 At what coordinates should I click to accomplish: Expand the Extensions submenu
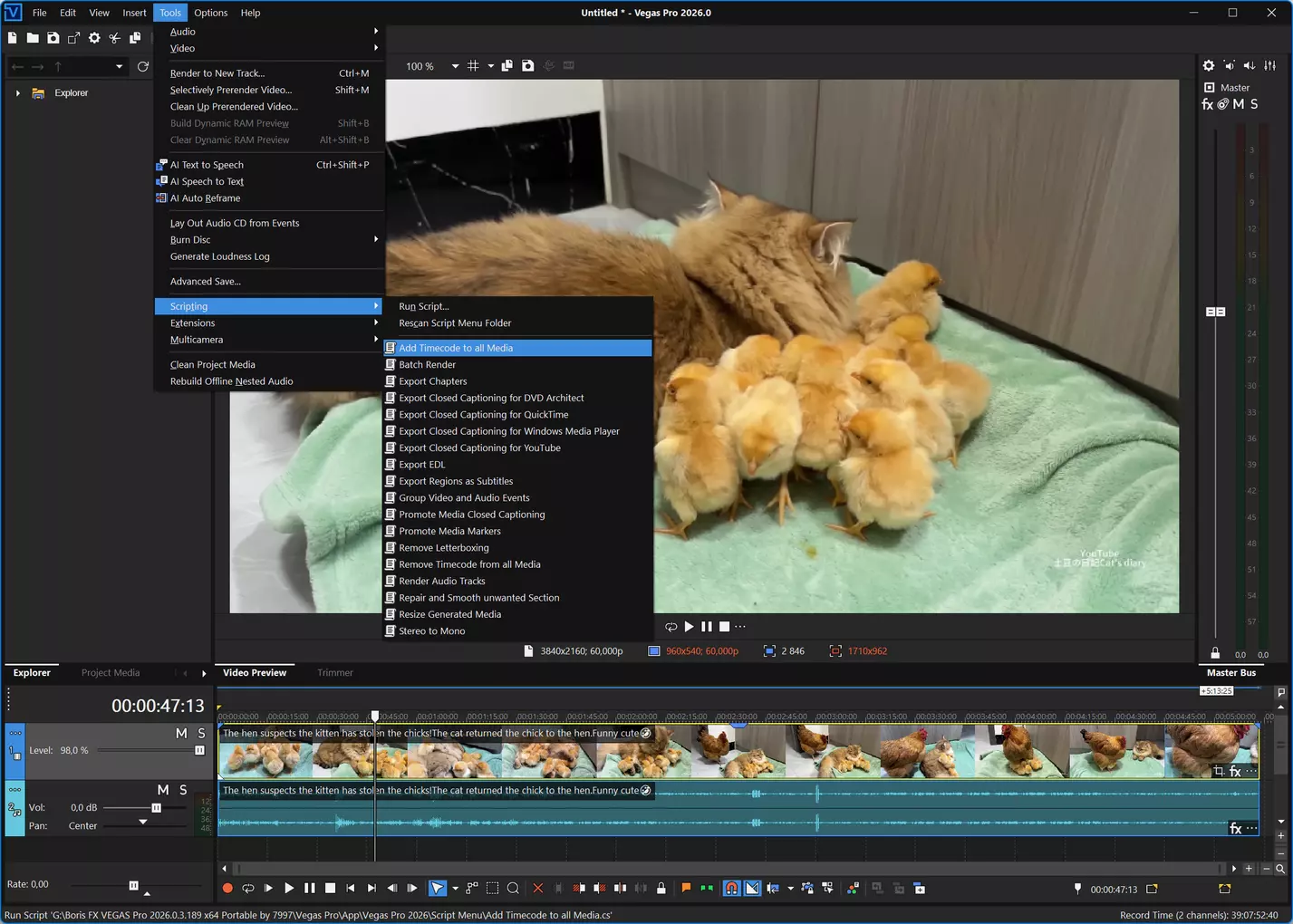point(269,322)
